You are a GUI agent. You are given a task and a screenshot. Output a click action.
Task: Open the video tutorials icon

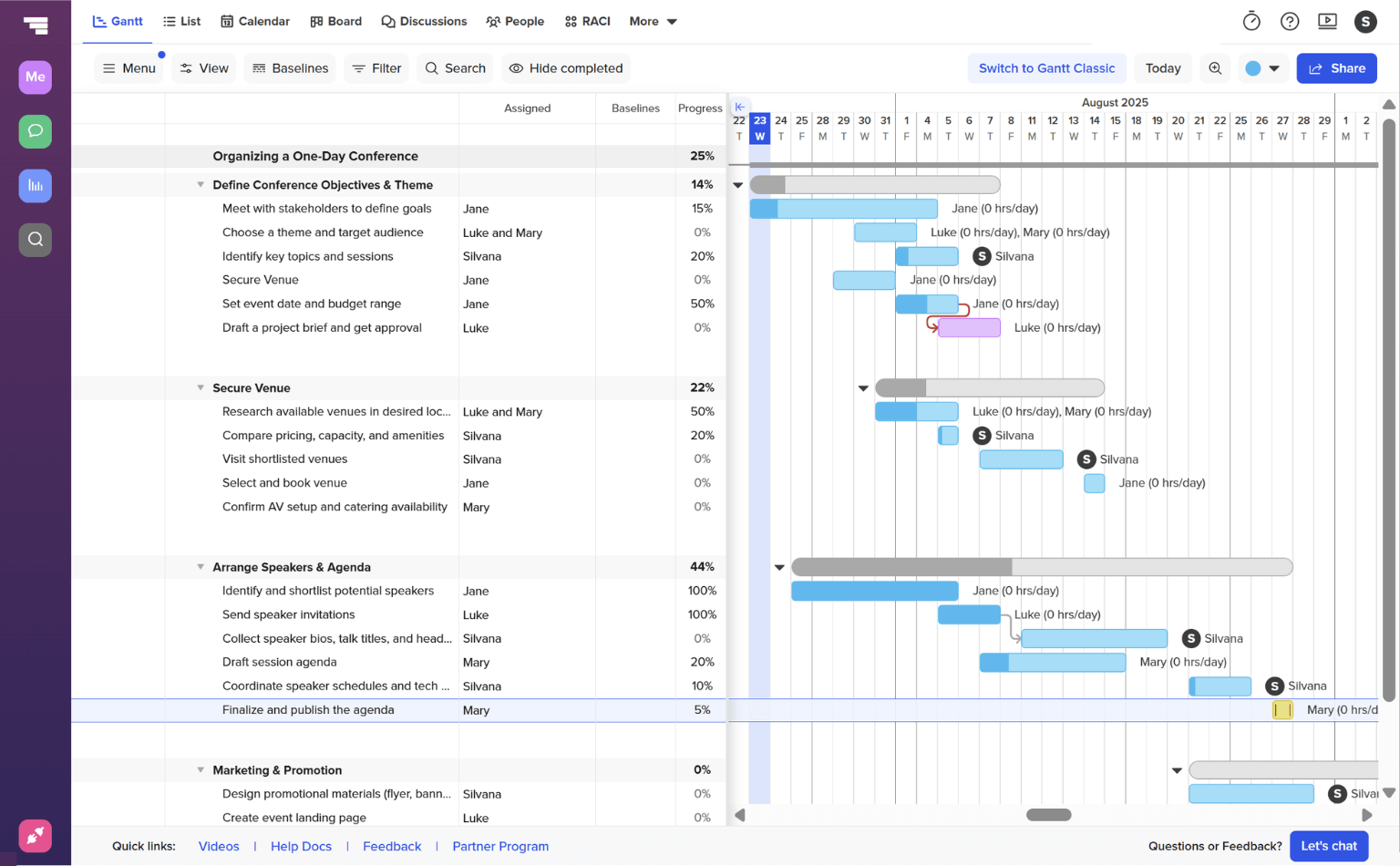[x=1328, y=20]
